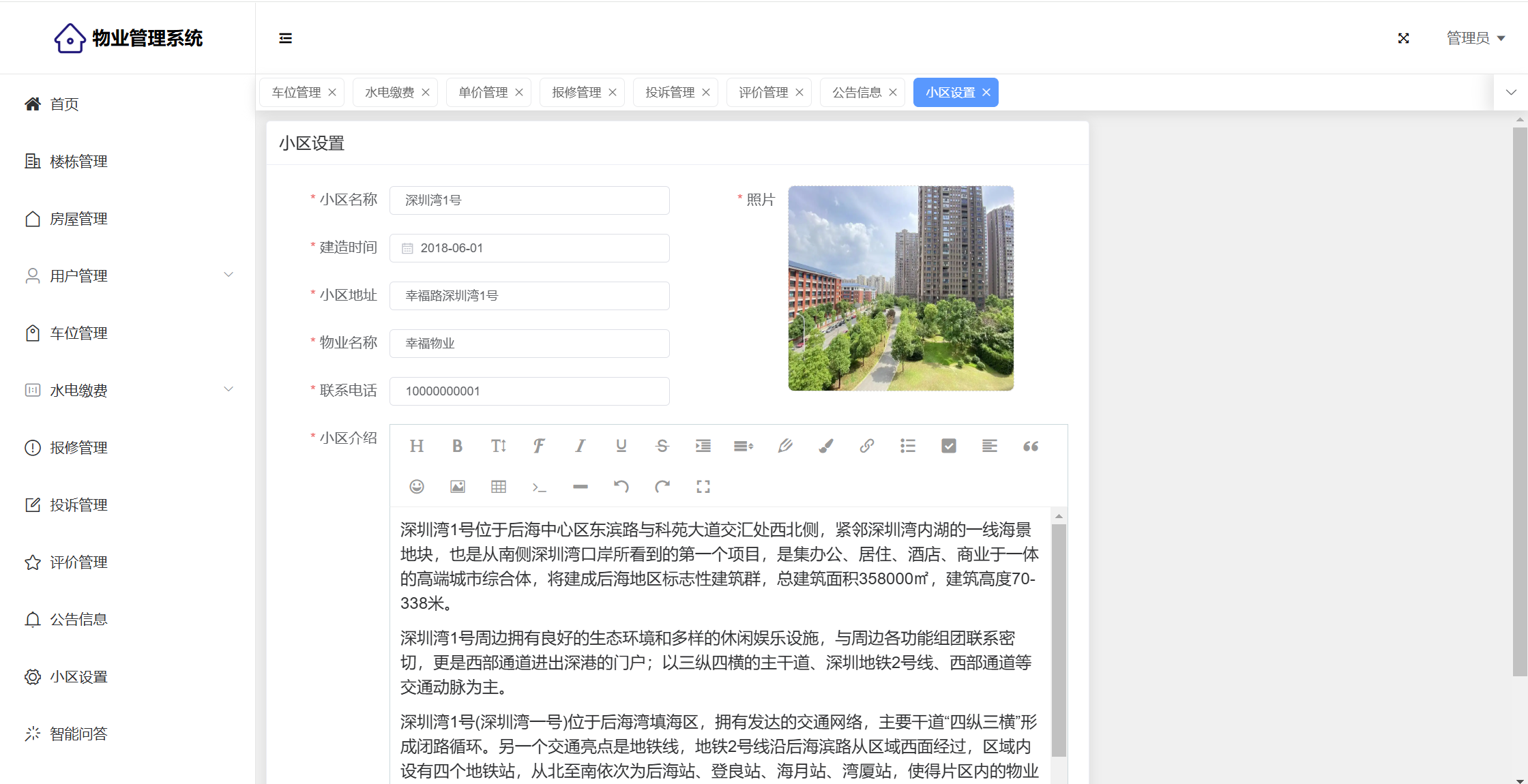The width and height of the screenshot is (1528, 784).
Task: Insert a table into the editor
Action: click(x=499, y=487)
